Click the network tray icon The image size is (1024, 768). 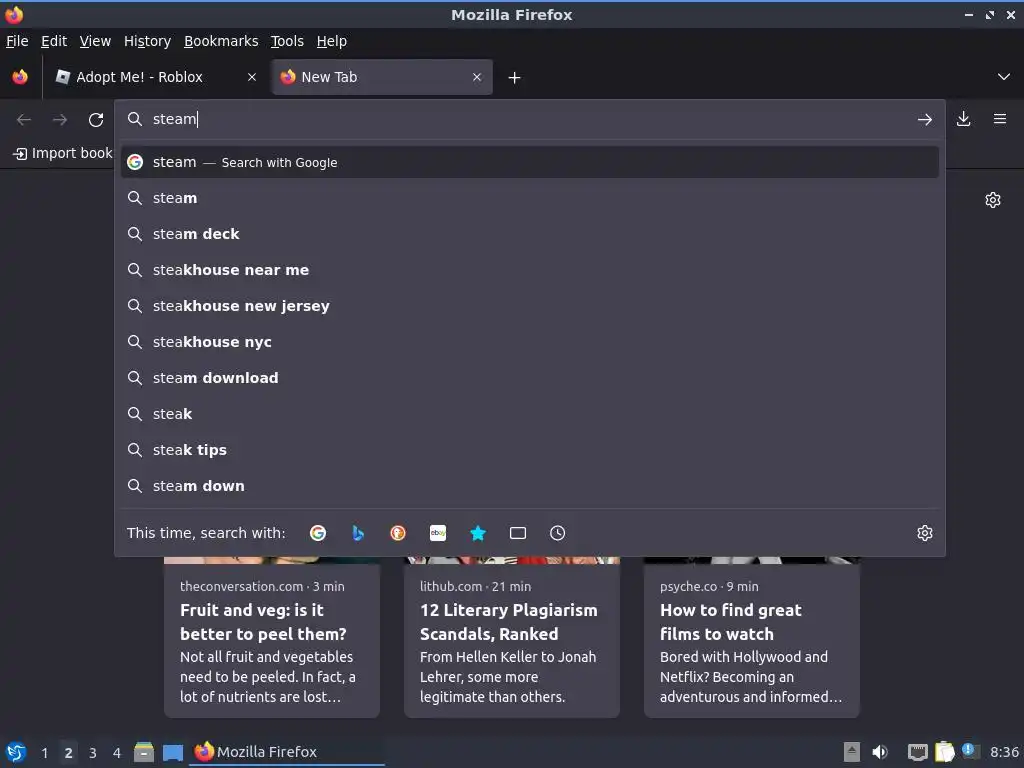point(918,752)
